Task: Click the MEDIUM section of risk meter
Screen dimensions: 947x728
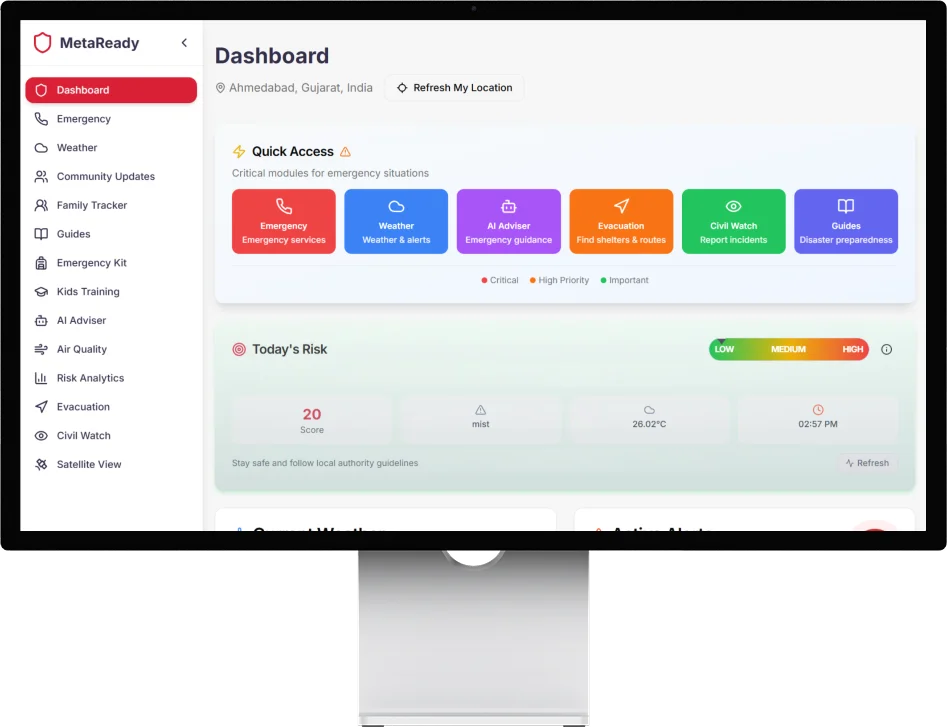Action: coord(788,349)
